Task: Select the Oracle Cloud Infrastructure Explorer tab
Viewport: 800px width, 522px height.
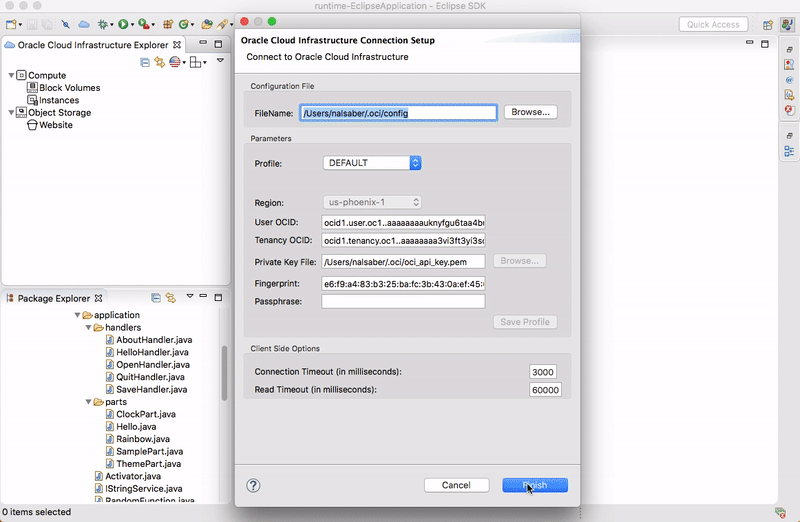Action: point(92,45)
